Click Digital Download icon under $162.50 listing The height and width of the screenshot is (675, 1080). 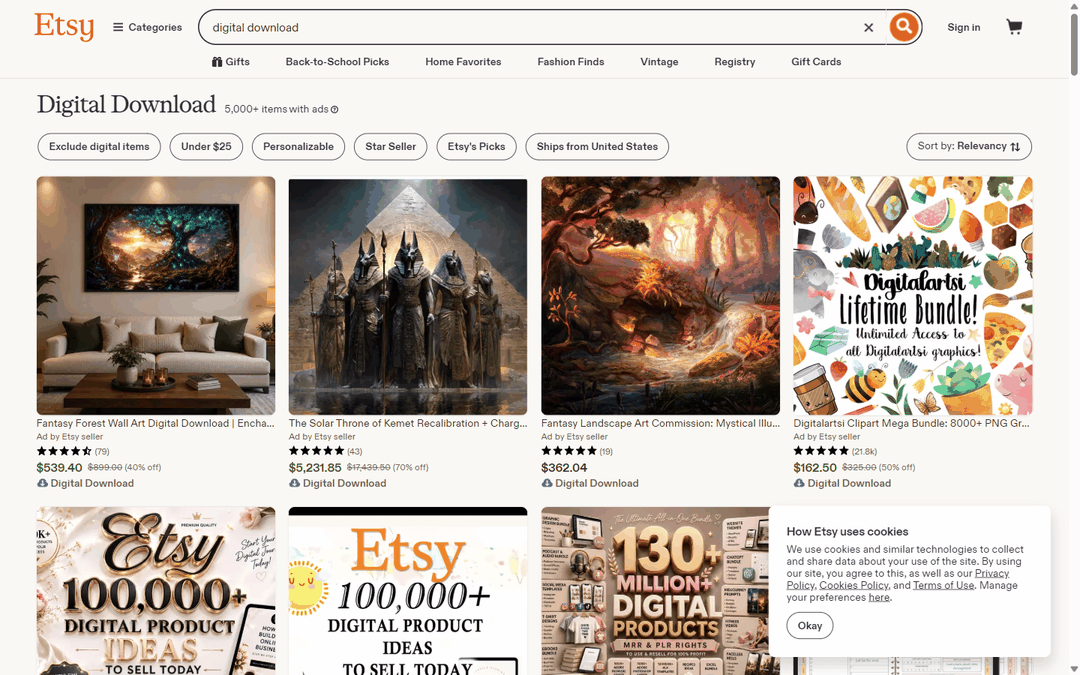pos(799,484)
